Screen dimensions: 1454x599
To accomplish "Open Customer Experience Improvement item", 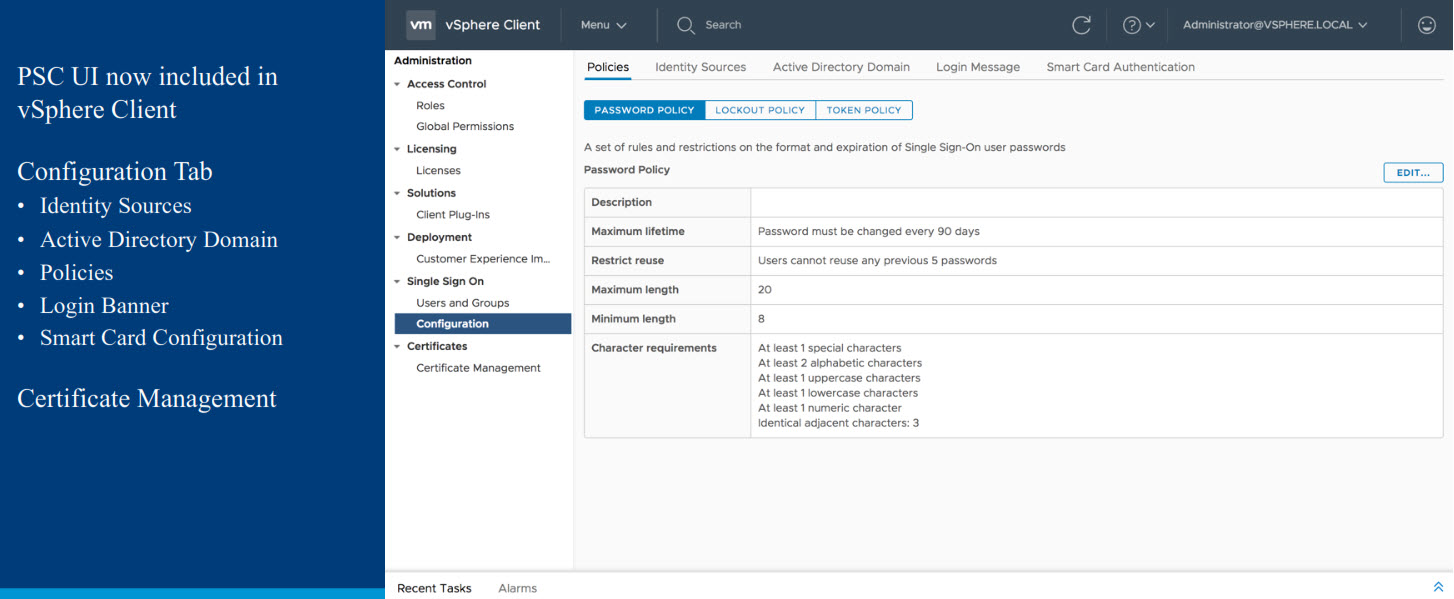I will pyautogui.click(x=484, y=258).
